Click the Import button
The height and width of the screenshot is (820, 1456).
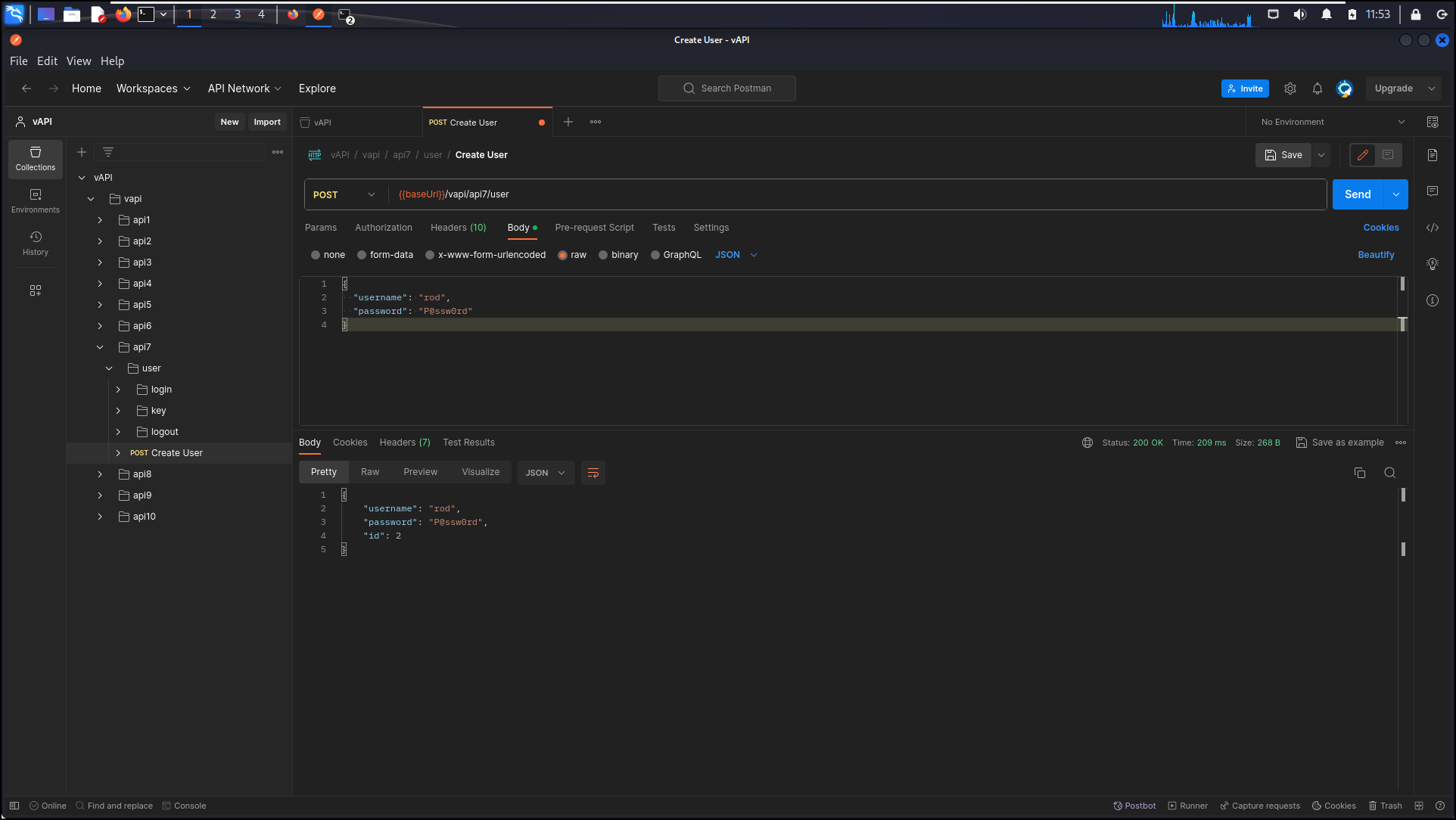[267, 122]
